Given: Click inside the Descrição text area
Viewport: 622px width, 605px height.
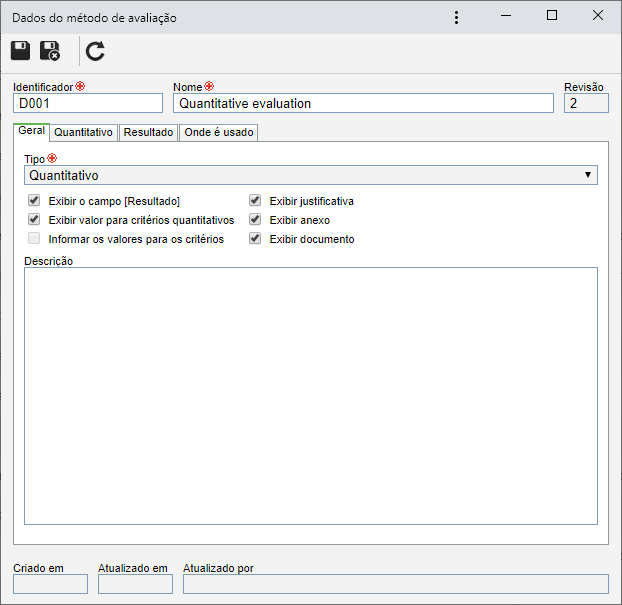Looking at the screenshot, I should click(x=311, y=396).
